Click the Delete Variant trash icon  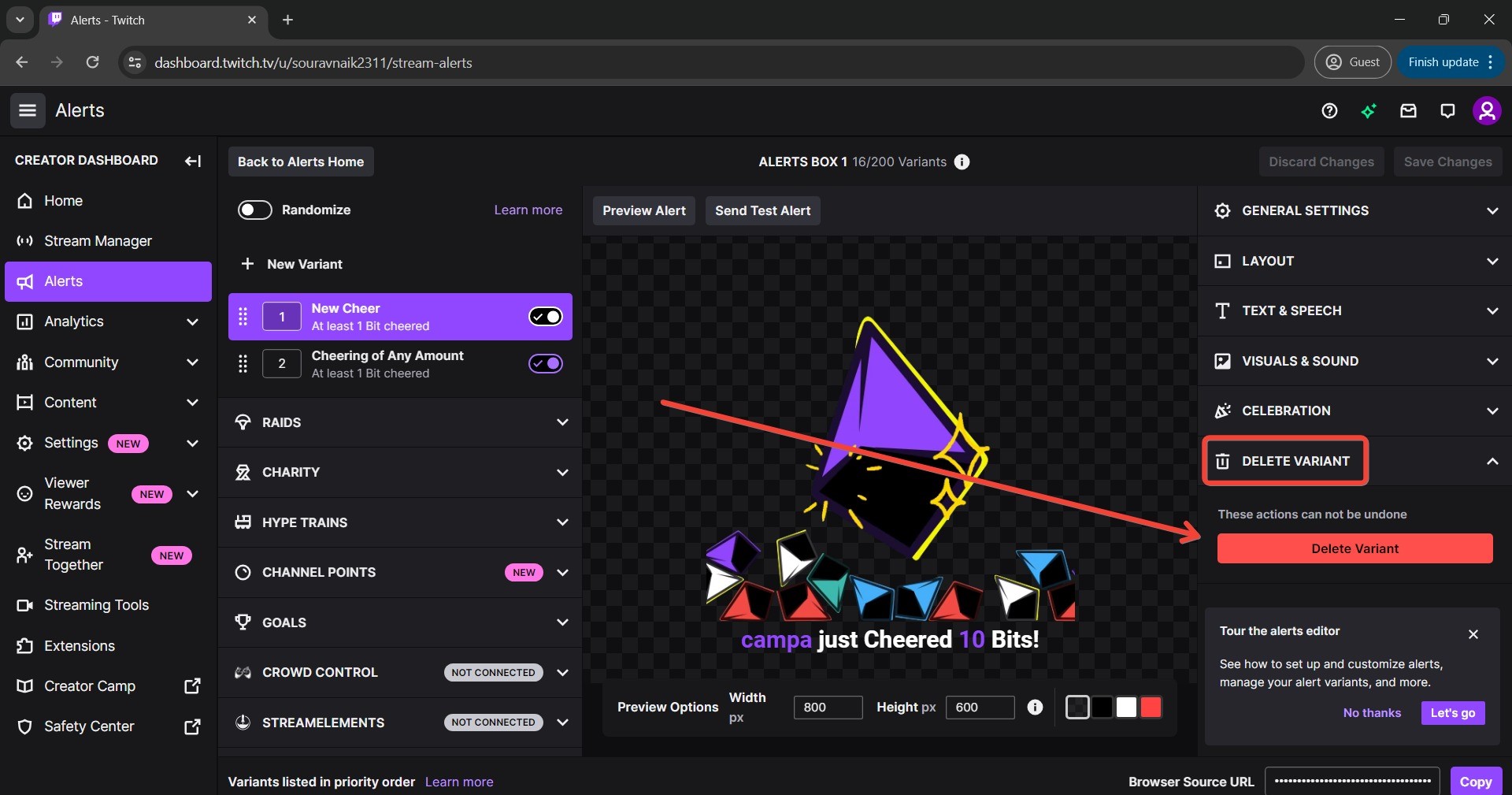tap(1224, 463)
